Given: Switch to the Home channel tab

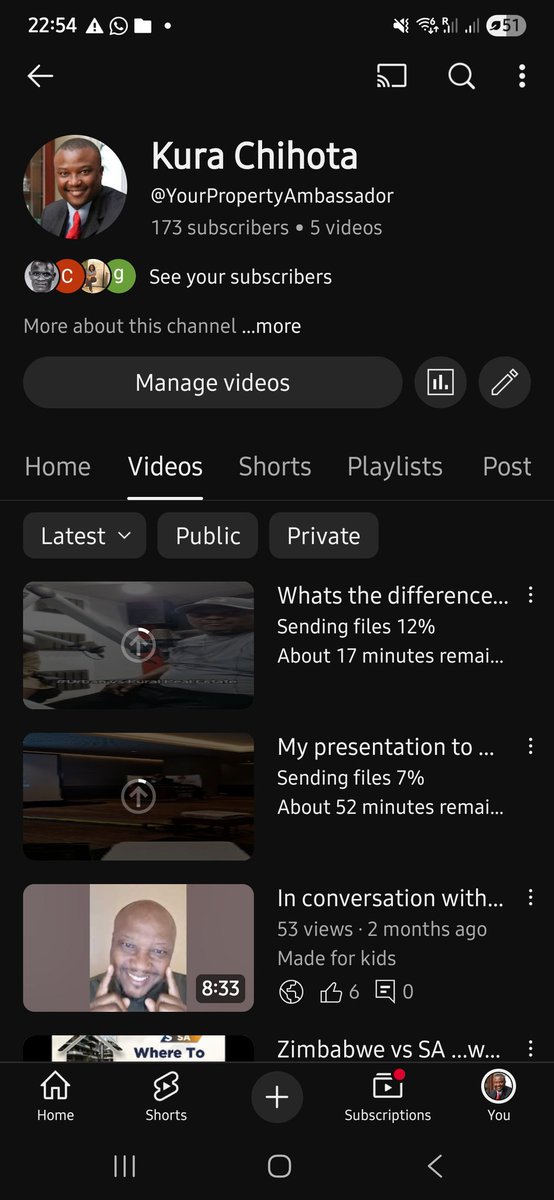Looking at the screenshot, I should coord(57,467).
